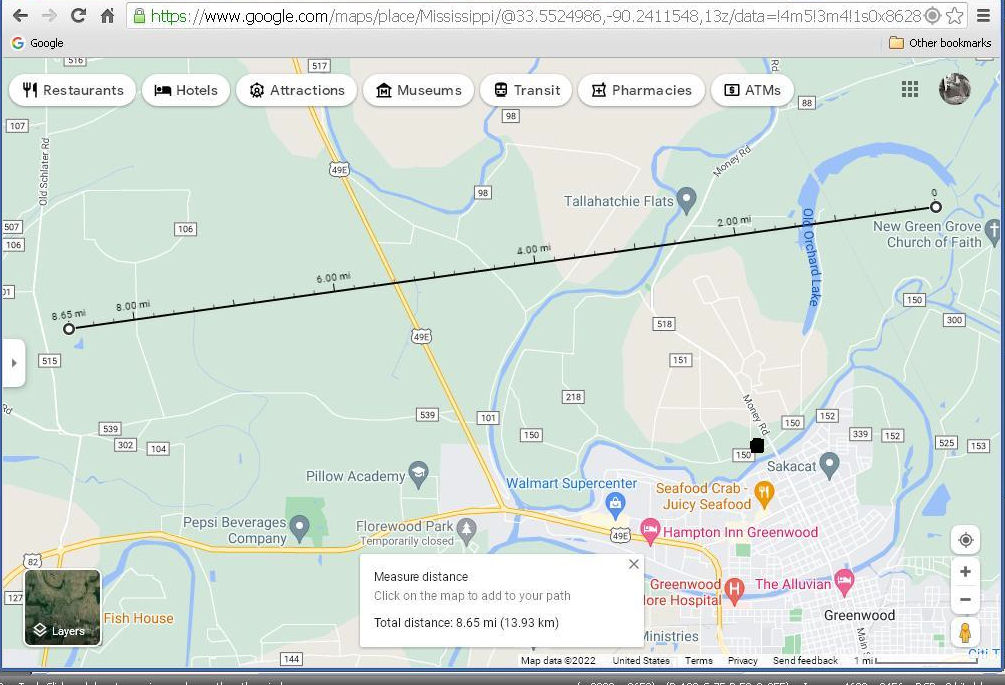Open the Other bookmarks folder
1005x685 pixels.
click(940, 43)
